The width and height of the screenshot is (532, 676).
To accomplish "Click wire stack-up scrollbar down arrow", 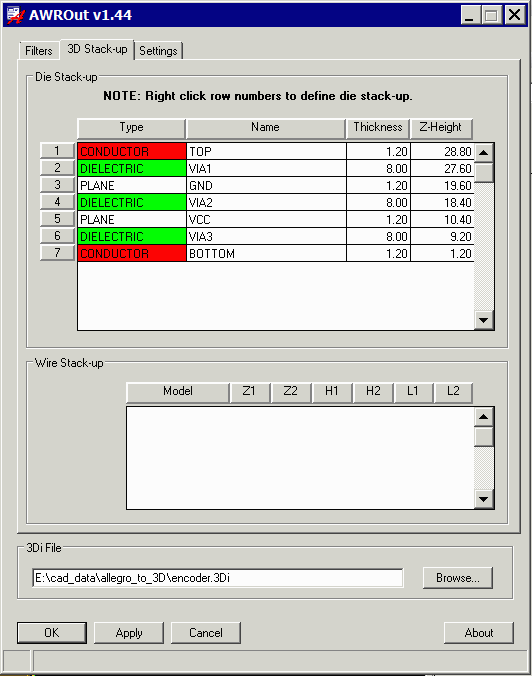I will click(484, 499).
